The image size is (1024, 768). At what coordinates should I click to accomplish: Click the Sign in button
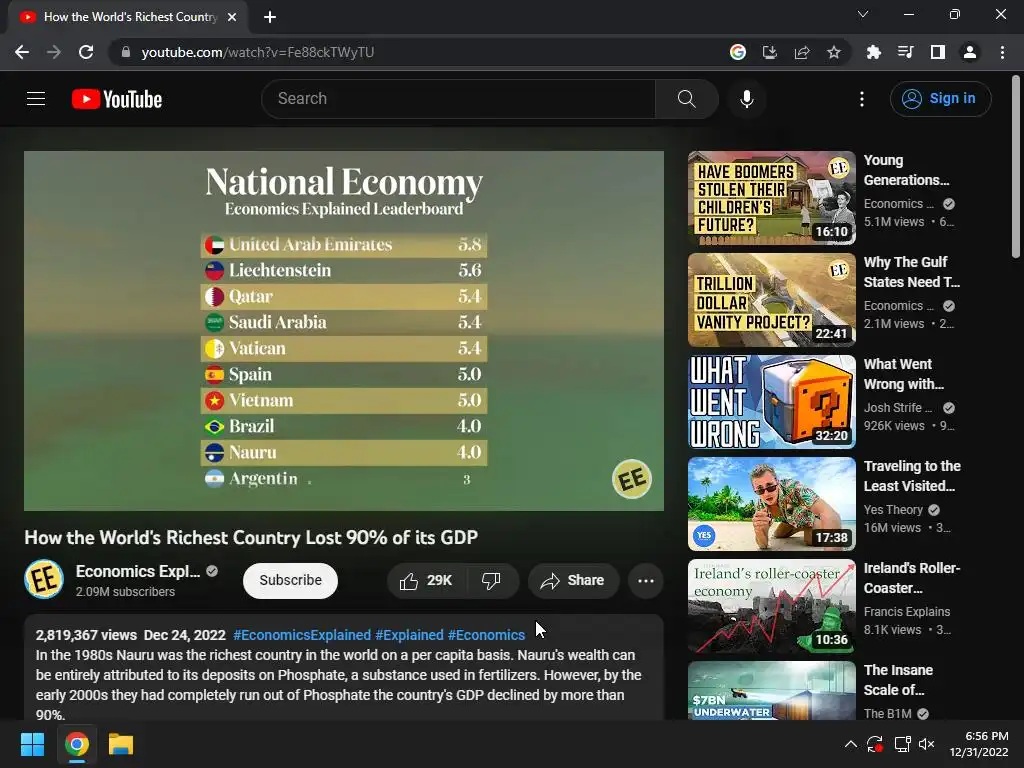[x=940, y=99]
